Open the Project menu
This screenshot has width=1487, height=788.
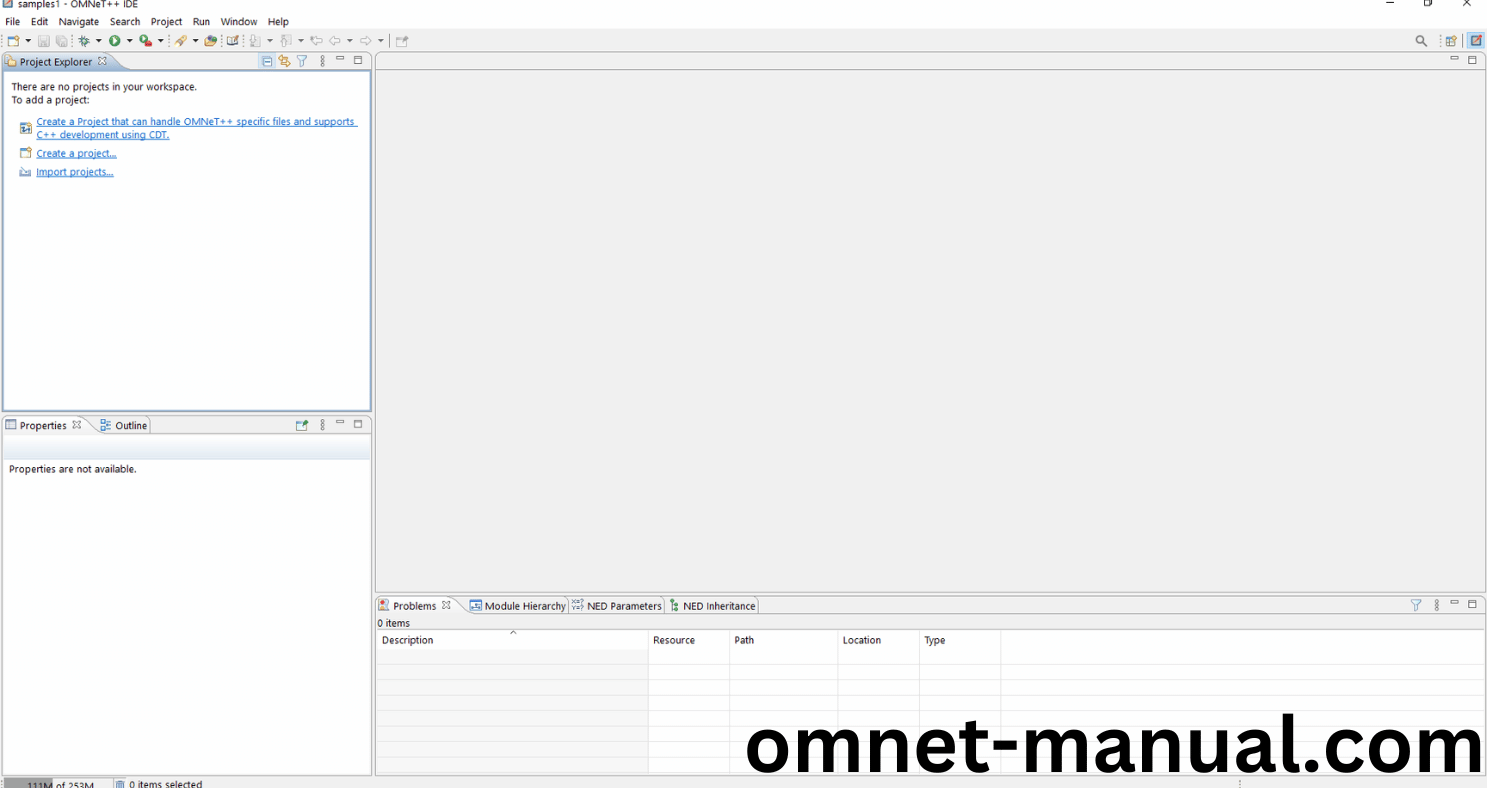click(x=166, y=22)
